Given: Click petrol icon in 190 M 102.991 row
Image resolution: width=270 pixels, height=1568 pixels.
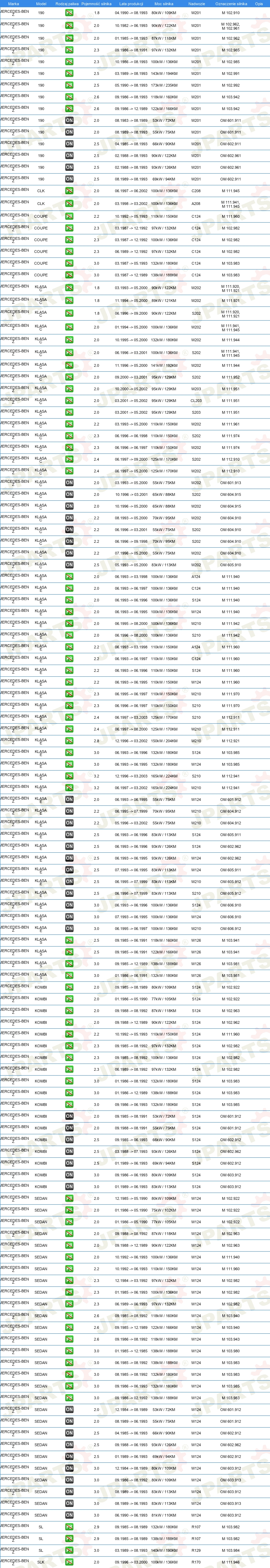Looking at the screenshot, I should pyautogui.click(x=69, y=73).
